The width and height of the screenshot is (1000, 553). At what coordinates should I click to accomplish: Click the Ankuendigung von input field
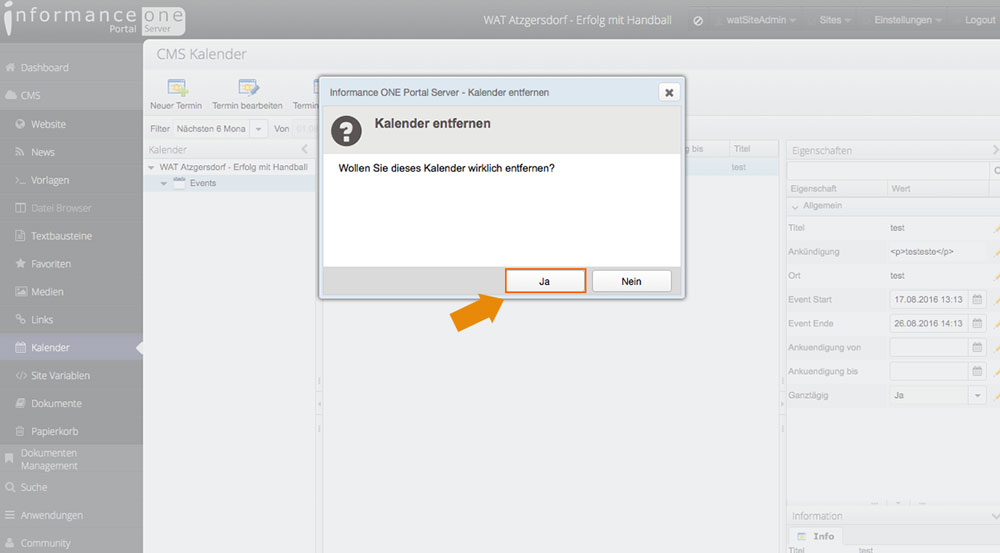[x=929, y=348]
